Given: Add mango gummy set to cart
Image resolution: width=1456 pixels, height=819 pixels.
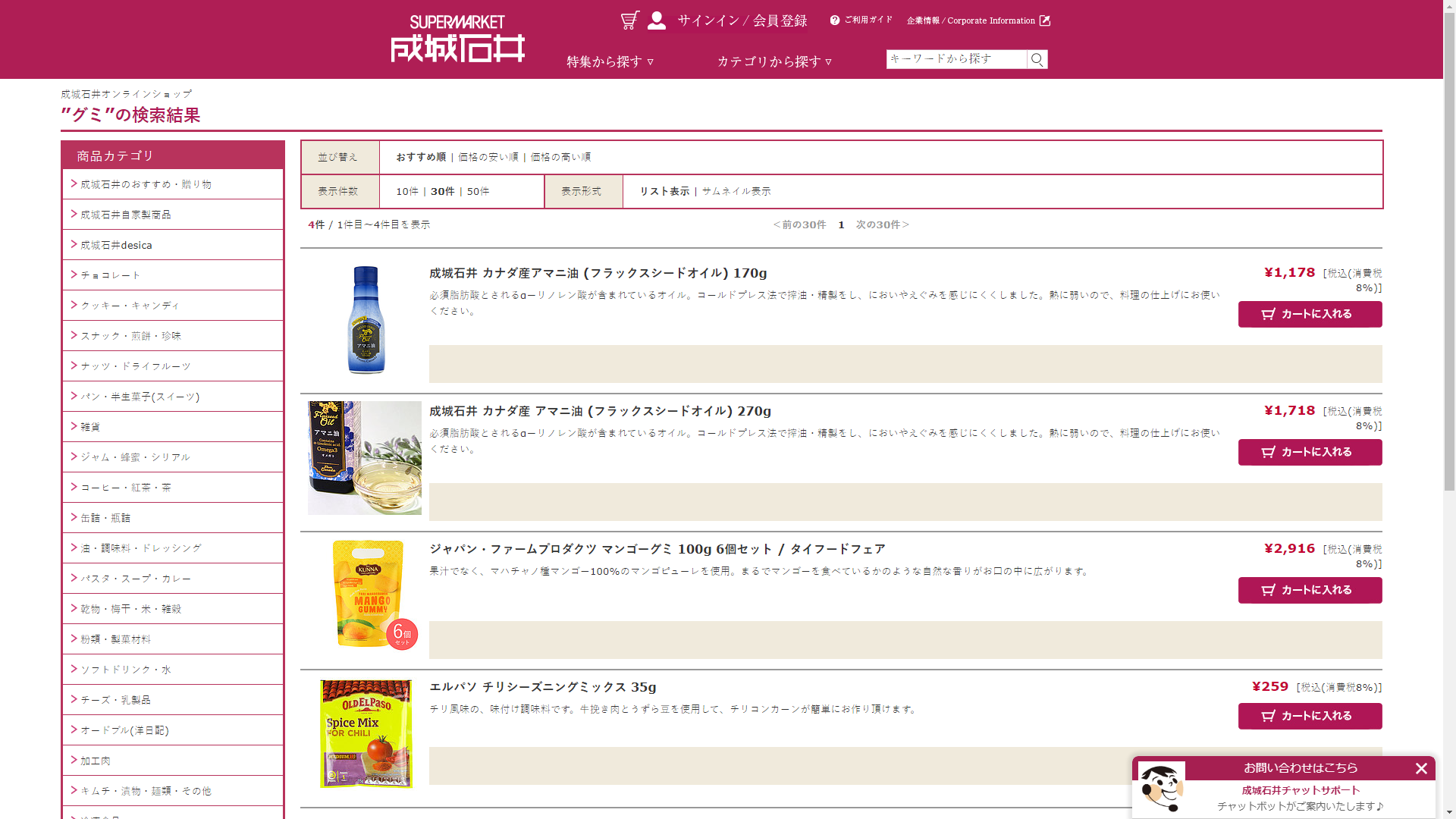Looking at the screenshot, I should [x=1310, y=590].
